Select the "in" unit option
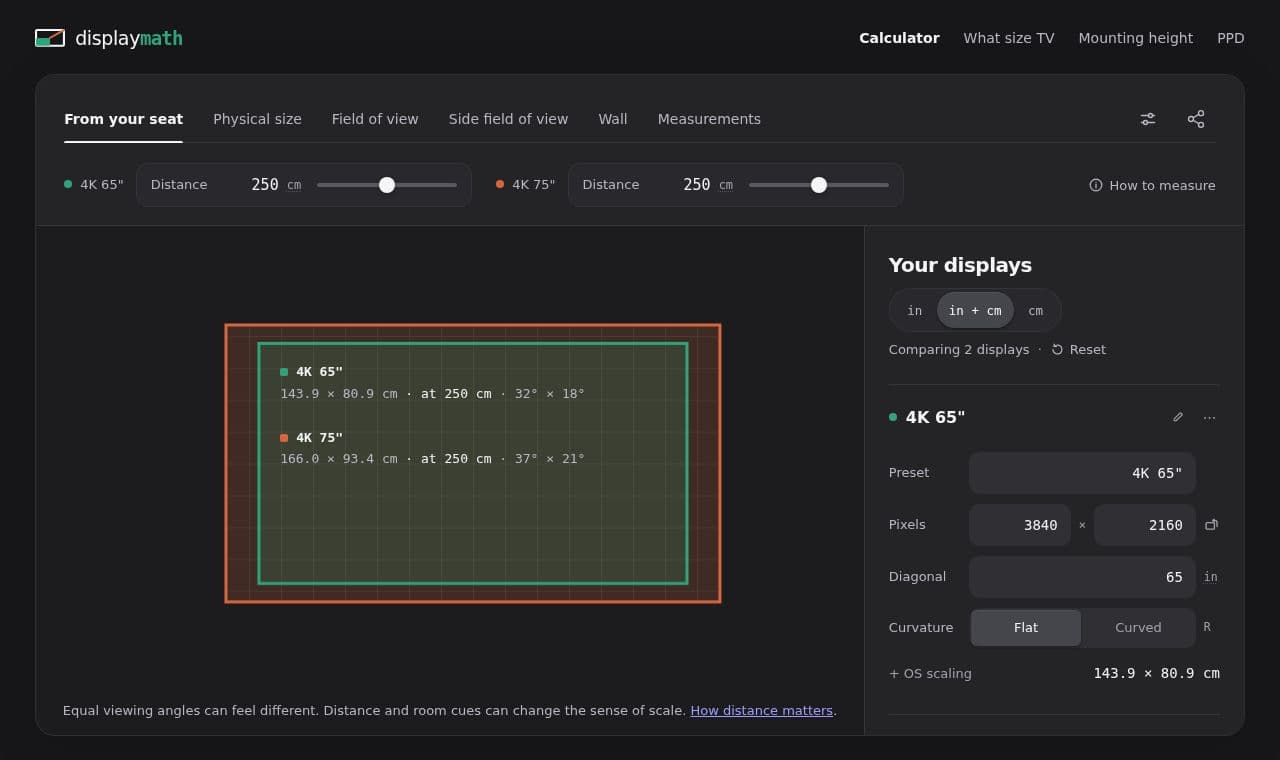The height and width of the screenshot is (760, 1280). click(915, 311)
